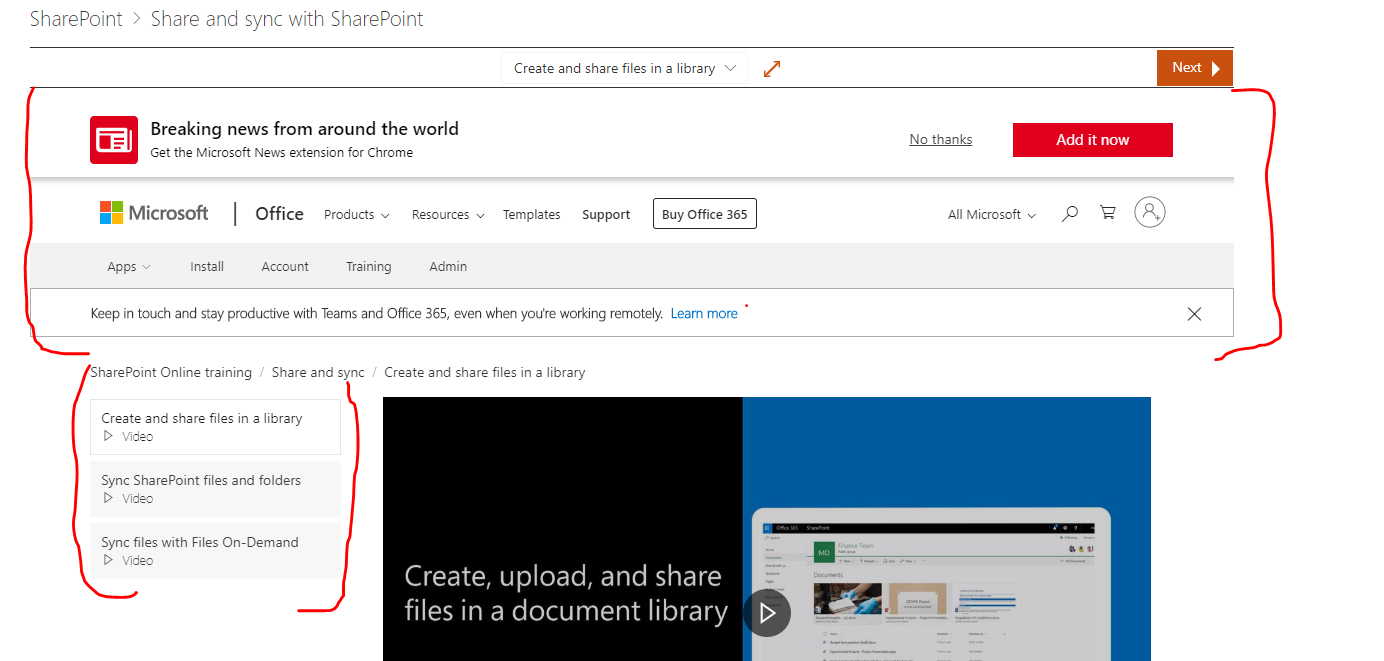Image resolution: width=1384 pixels, height=661 pixels.
Task: Click the Add it now button
Action: point(1092,140)
